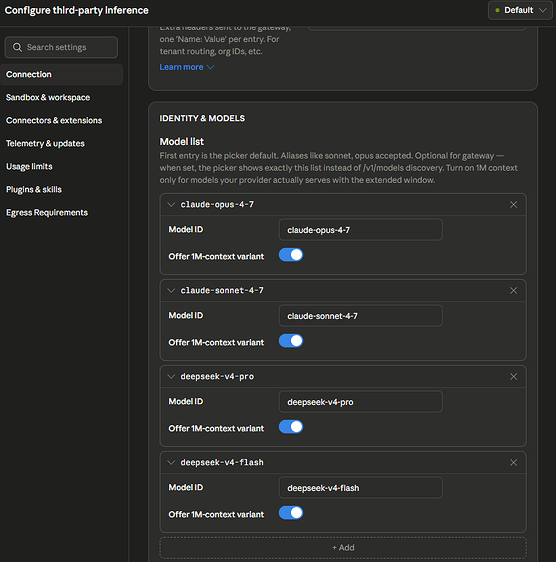Click the Configure third-party inference title
The height and width of the screenshot is (562, 556).
click(x=76, y=10)
